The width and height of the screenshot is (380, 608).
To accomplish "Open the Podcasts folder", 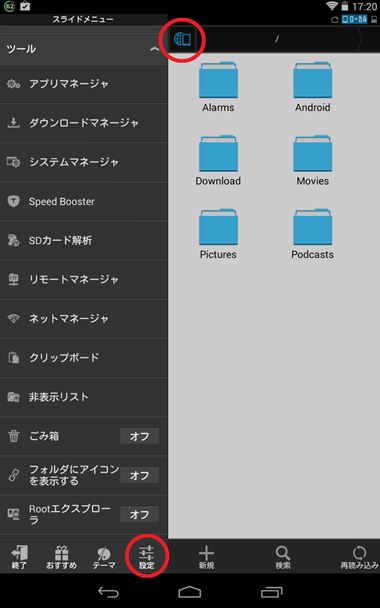I will click(x=313, y=234).
